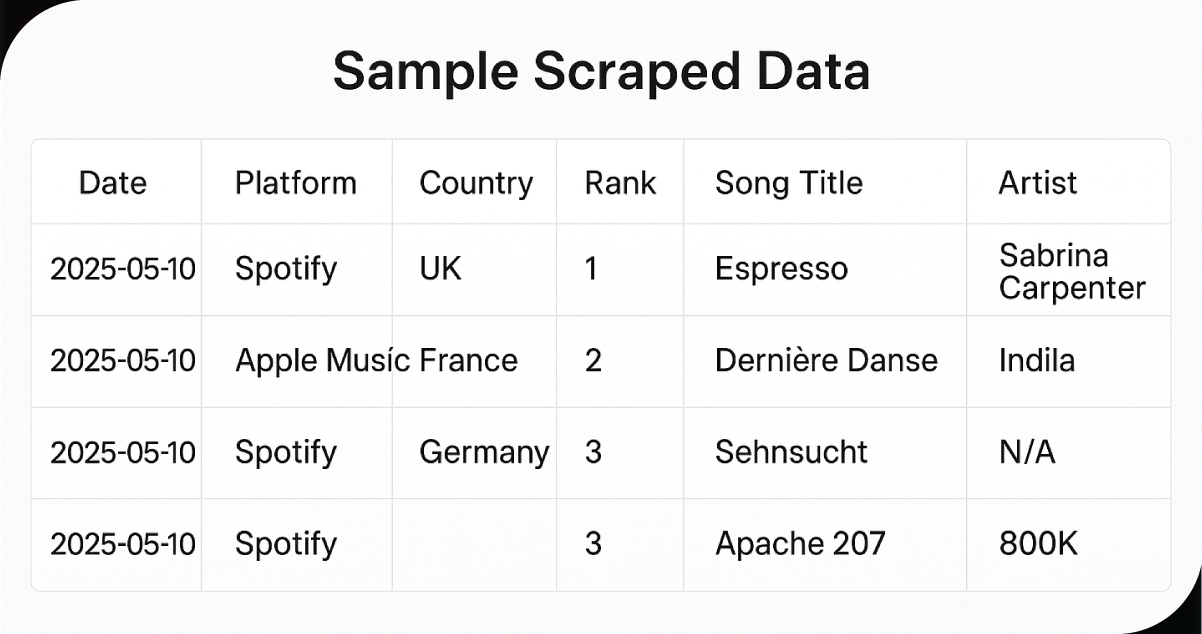Image resolution: width=1202 pixels, height=634 pixels.
Task: Click the Espresso song title cell
Action: coord(782,269)
